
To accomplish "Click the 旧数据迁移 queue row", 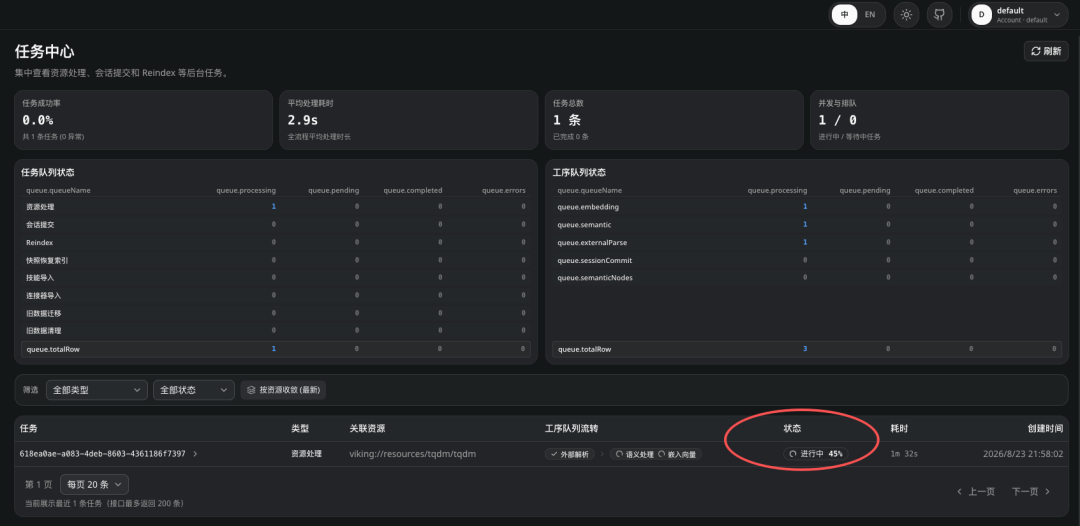I will (276, 313).
